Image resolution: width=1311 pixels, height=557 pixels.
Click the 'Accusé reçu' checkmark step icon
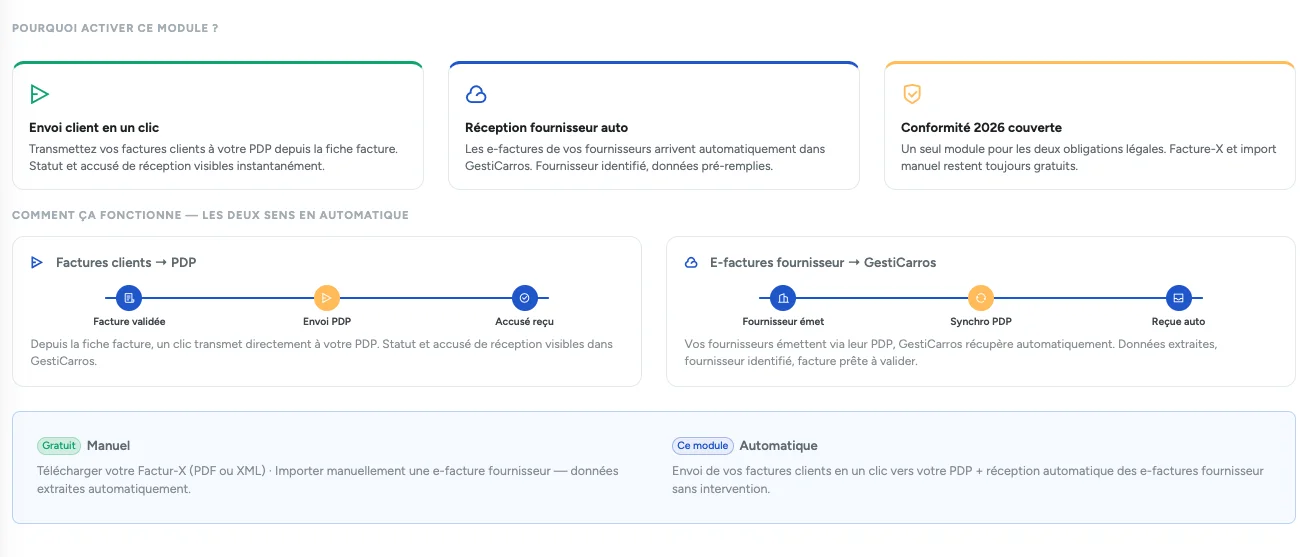(x=525, y=298)
